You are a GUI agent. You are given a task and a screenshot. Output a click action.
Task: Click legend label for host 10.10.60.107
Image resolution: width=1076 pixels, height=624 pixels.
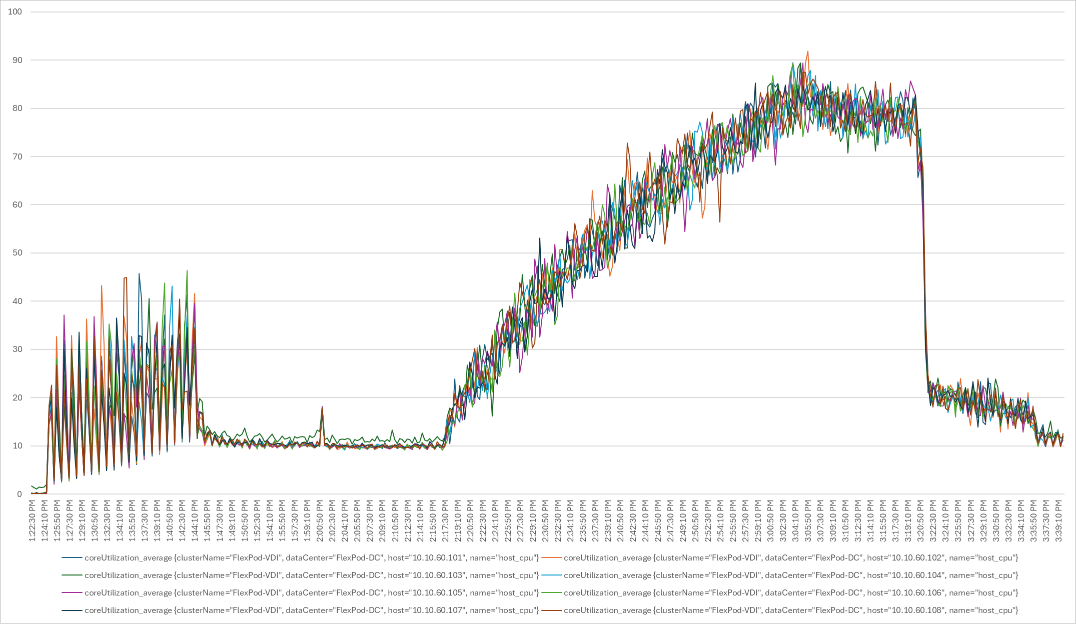point(312,610)
